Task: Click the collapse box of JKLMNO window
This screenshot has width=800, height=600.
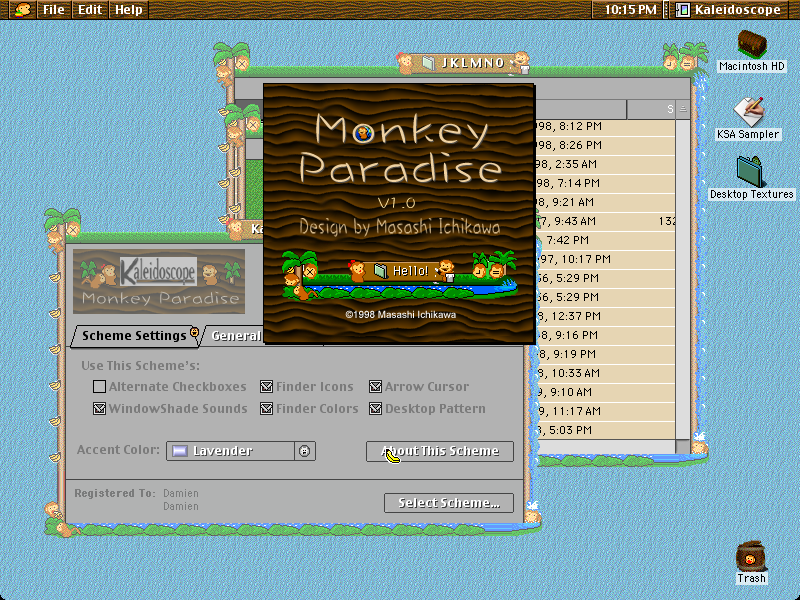Action: [x=687, y=64]
